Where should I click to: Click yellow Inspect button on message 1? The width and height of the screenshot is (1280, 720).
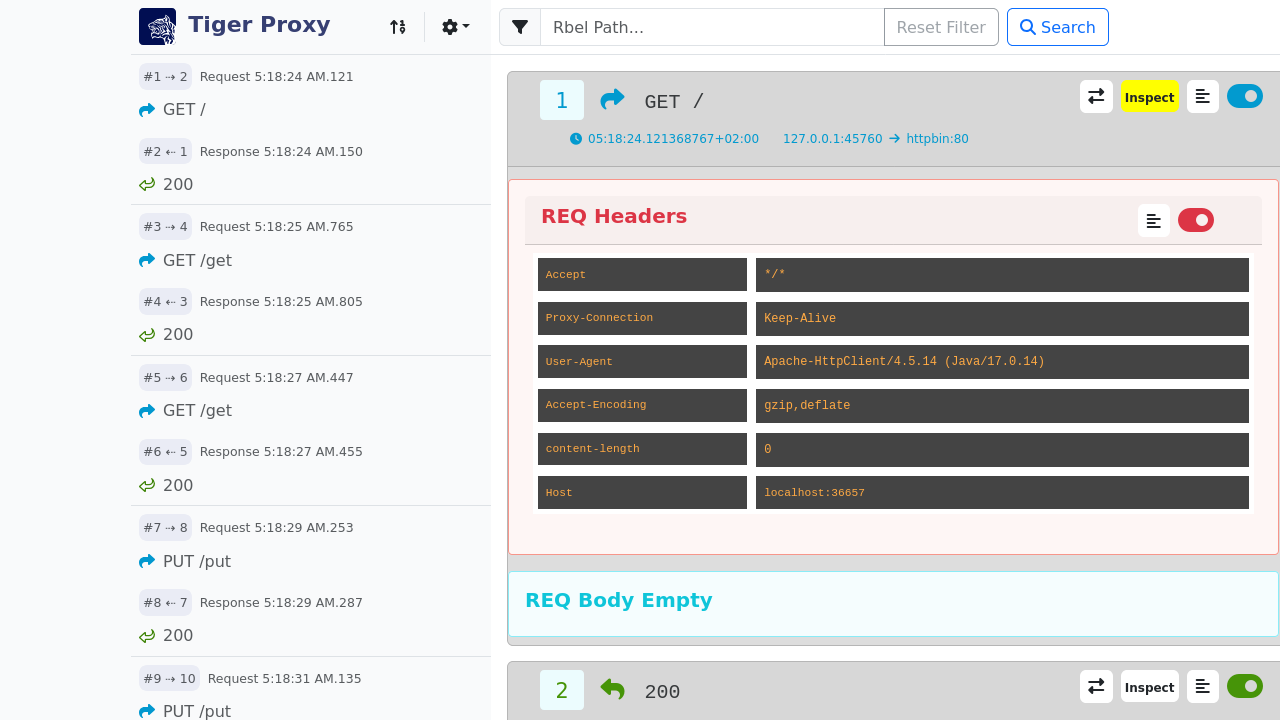tap(1150, 97)
